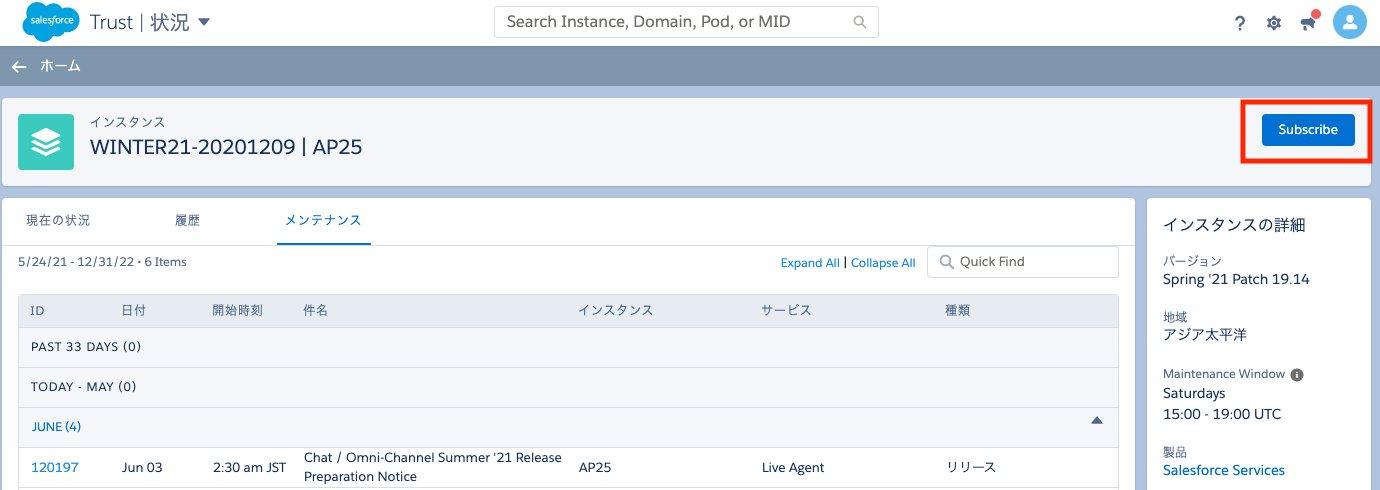This screenshot has width=1380, height=490.
Task: Click the Collapse All link
Action: tap(883, 263)
